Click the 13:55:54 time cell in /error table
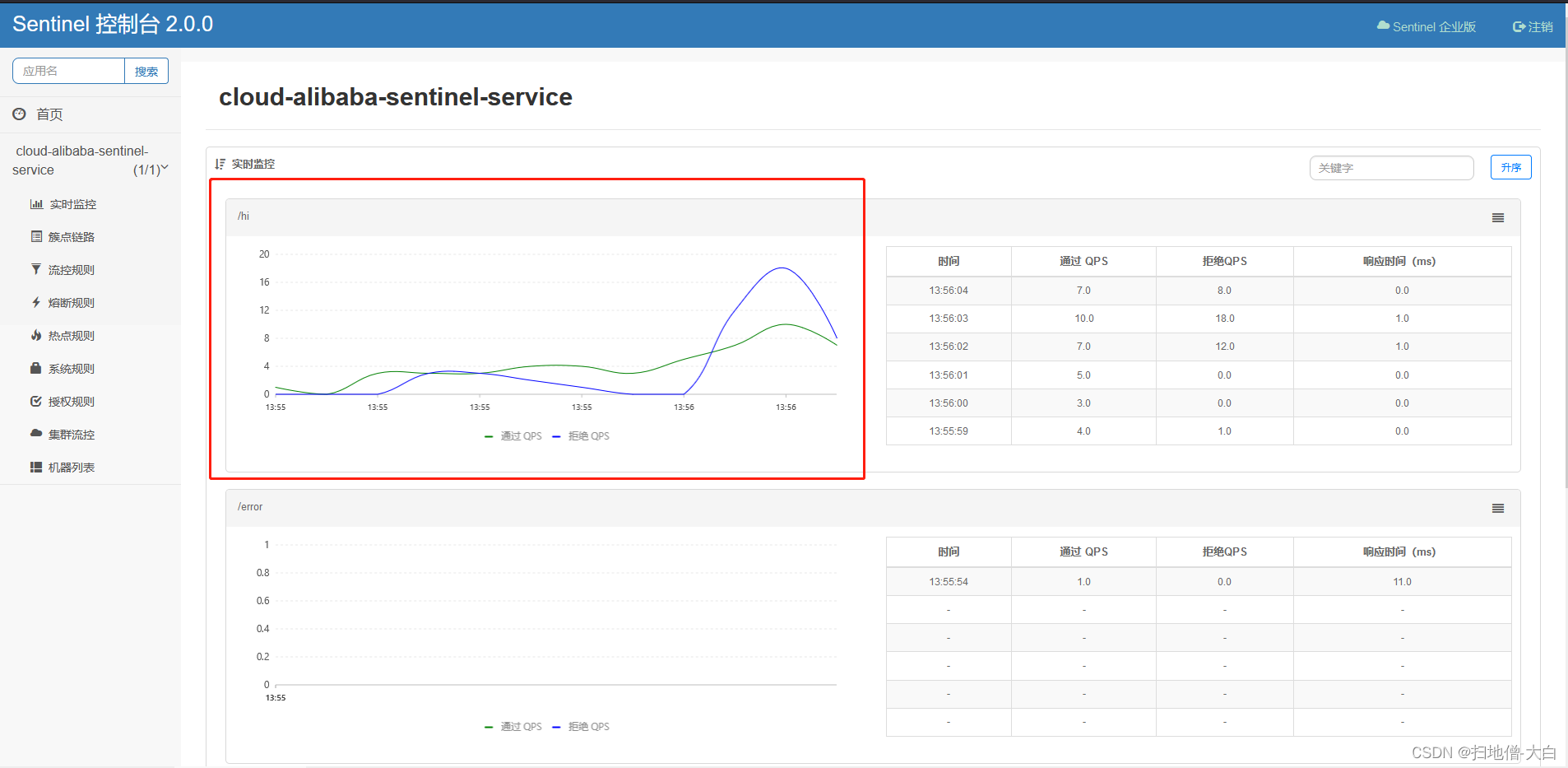1568x768 pixels. pos(949,582)
